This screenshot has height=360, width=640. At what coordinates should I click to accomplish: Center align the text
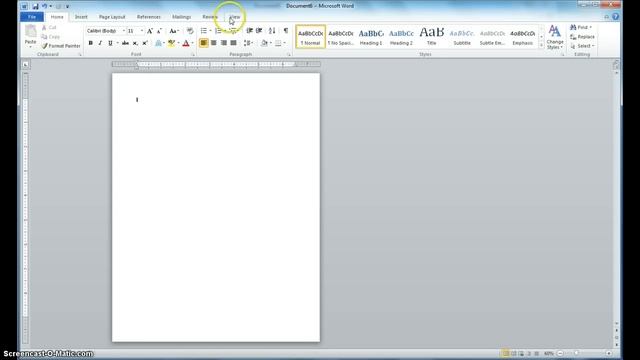point(213,43)
